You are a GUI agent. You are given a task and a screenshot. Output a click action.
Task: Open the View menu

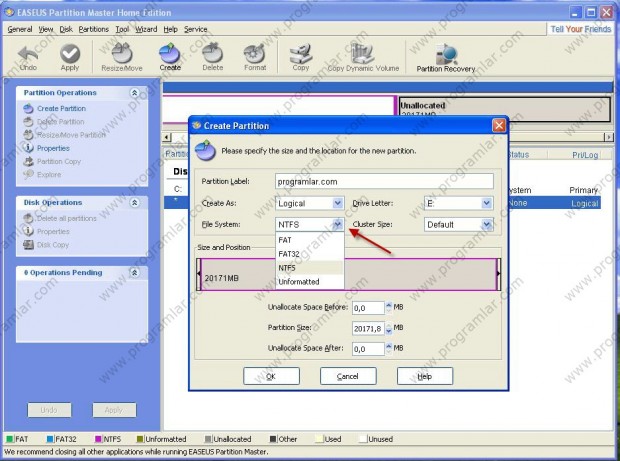(x=46, y=29)
